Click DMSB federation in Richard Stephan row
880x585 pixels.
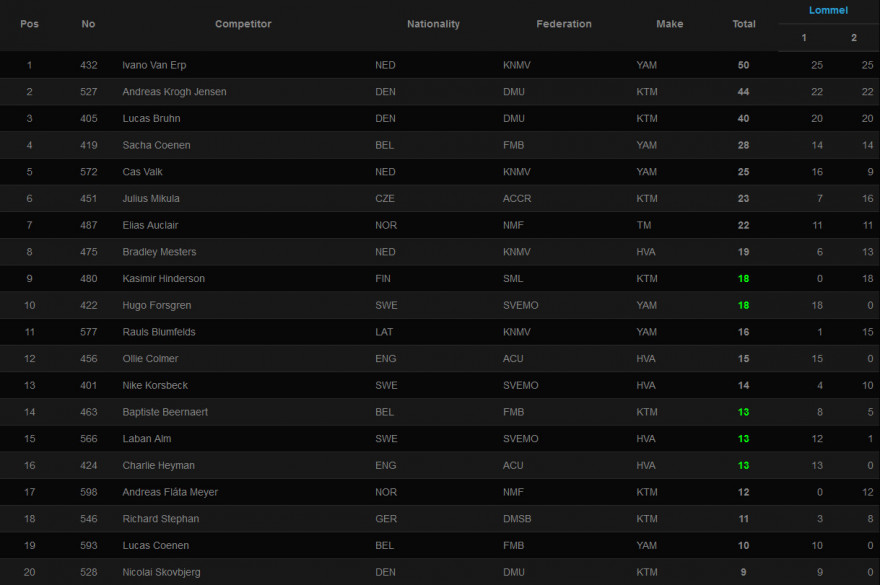(517, 518)
